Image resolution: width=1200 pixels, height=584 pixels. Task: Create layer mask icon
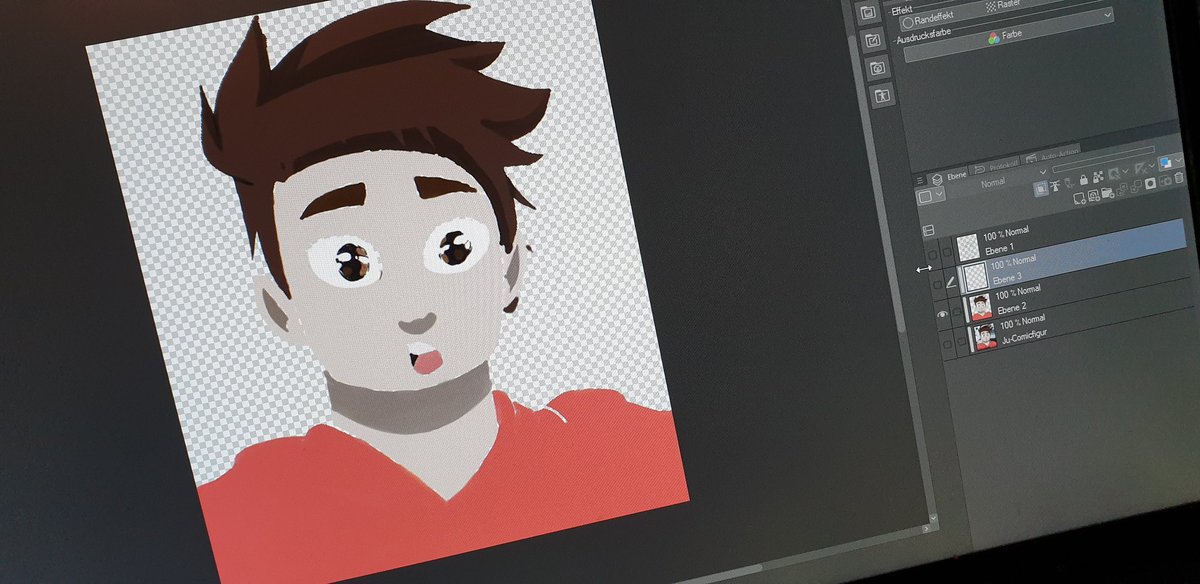coord(1150,183)
